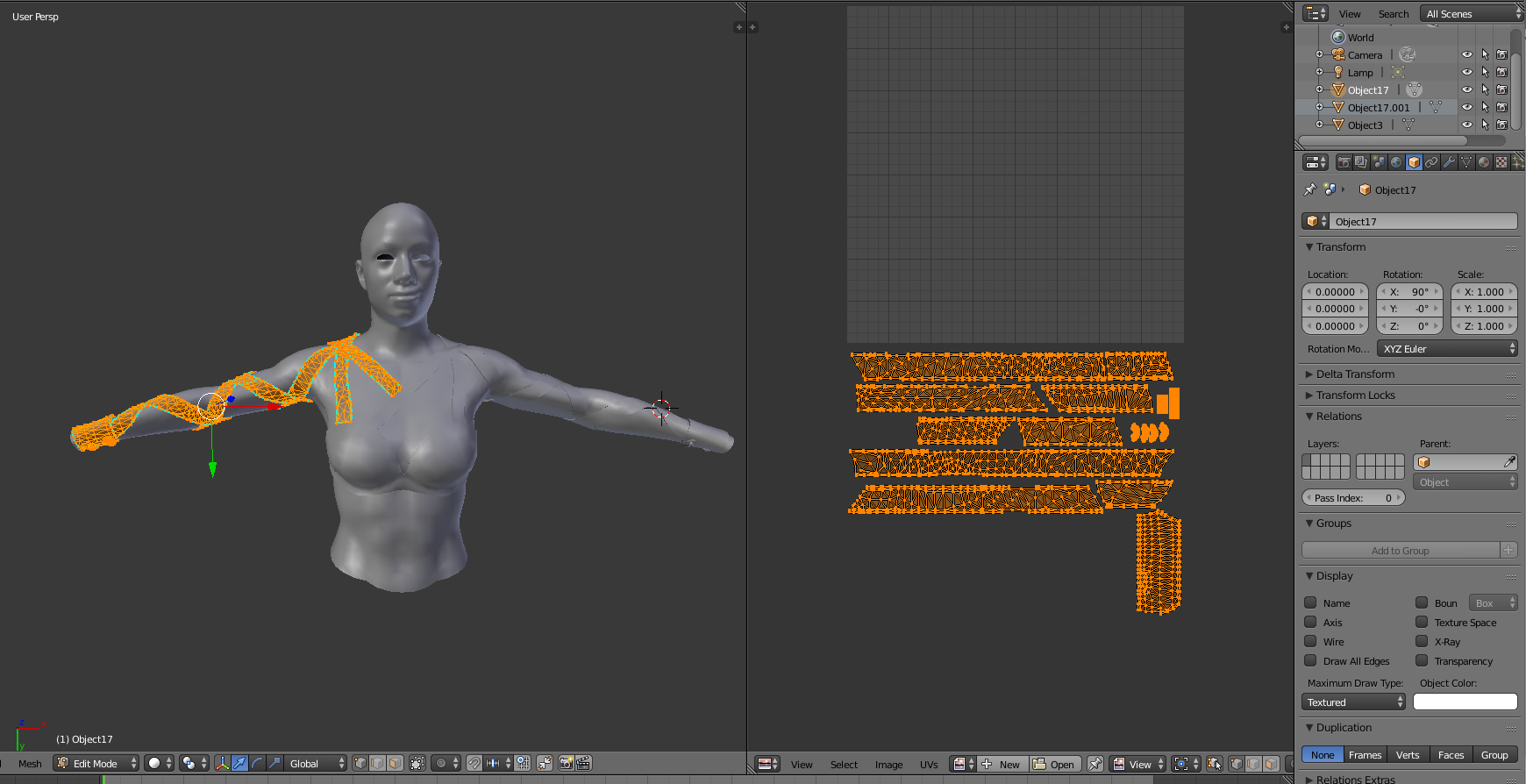Switch to Face select mode in 3D view

(x=395, y=763)
